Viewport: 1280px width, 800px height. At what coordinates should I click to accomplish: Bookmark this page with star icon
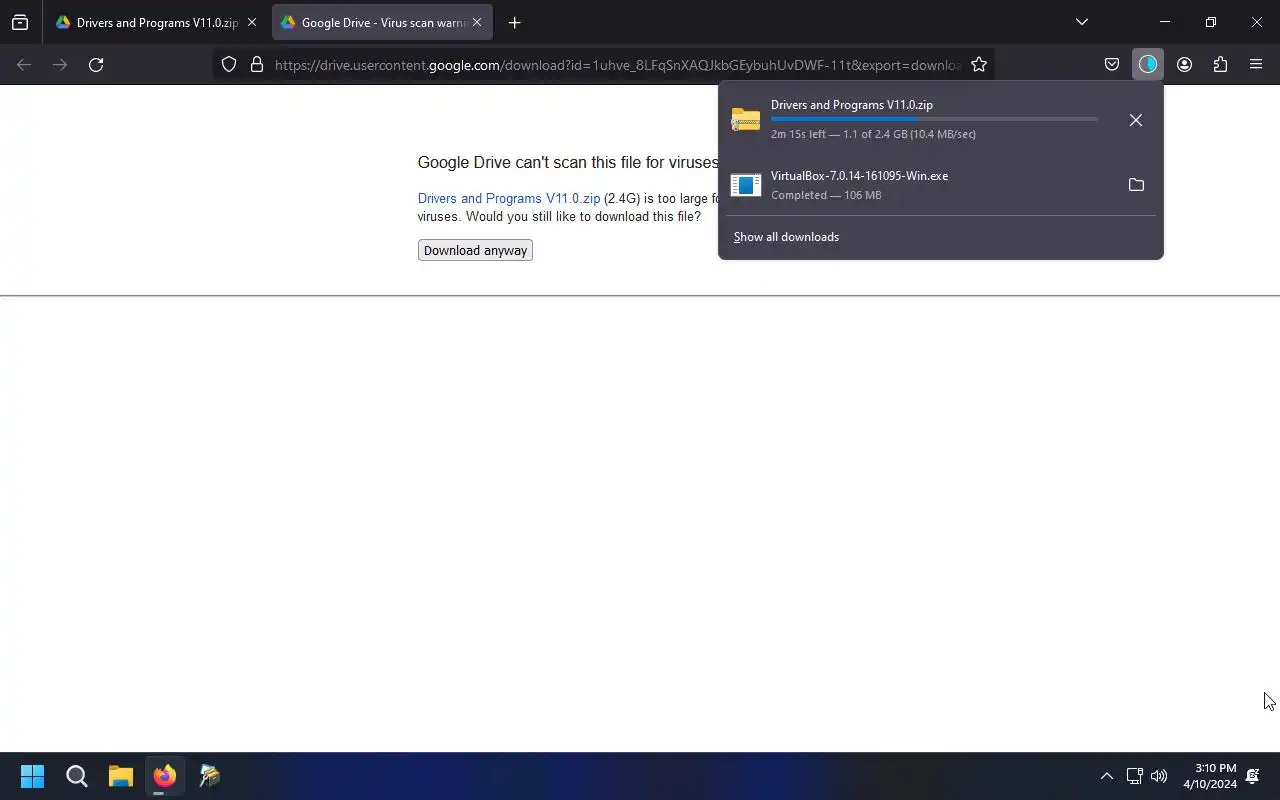979,64
